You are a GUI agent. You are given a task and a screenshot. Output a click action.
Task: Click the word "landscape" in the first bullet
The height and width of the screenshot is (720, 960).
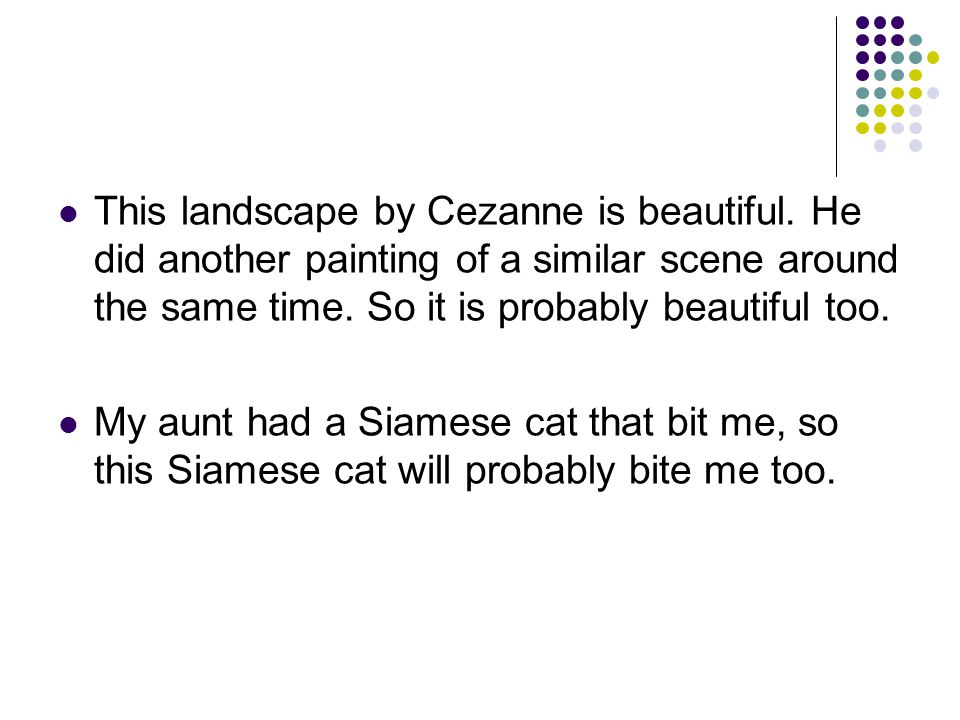tap(269, 213)
